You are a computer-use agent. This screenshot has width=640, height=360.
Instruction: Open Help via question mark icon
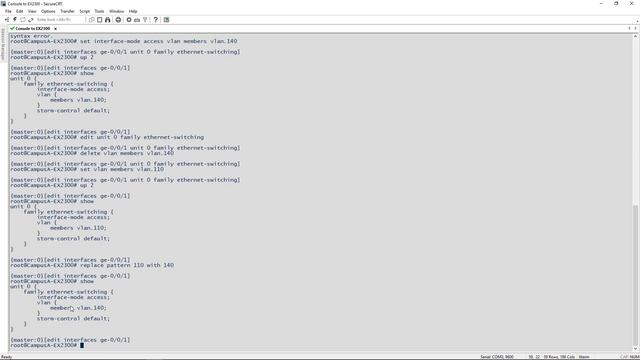pyautogui.click(x=156, y=20)
